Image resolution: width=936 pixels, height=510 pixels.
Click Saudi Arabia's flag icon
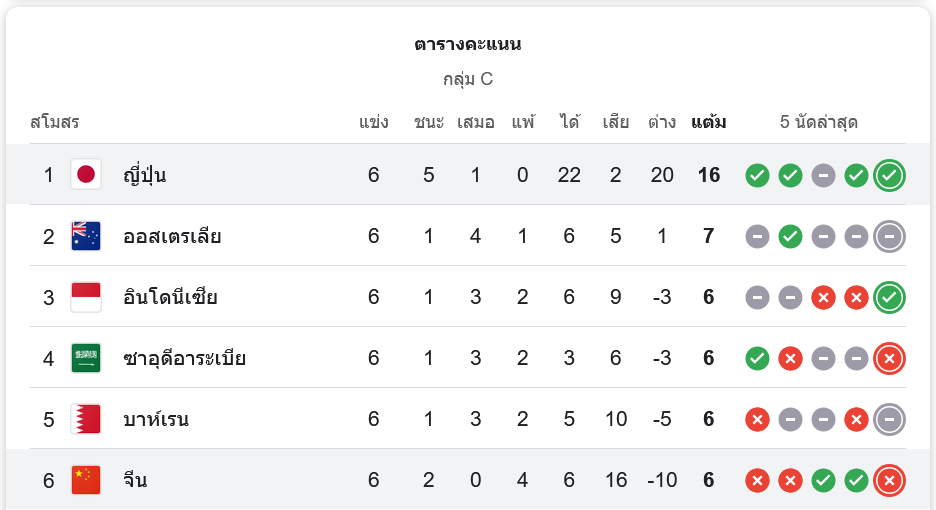coord(86,358)
